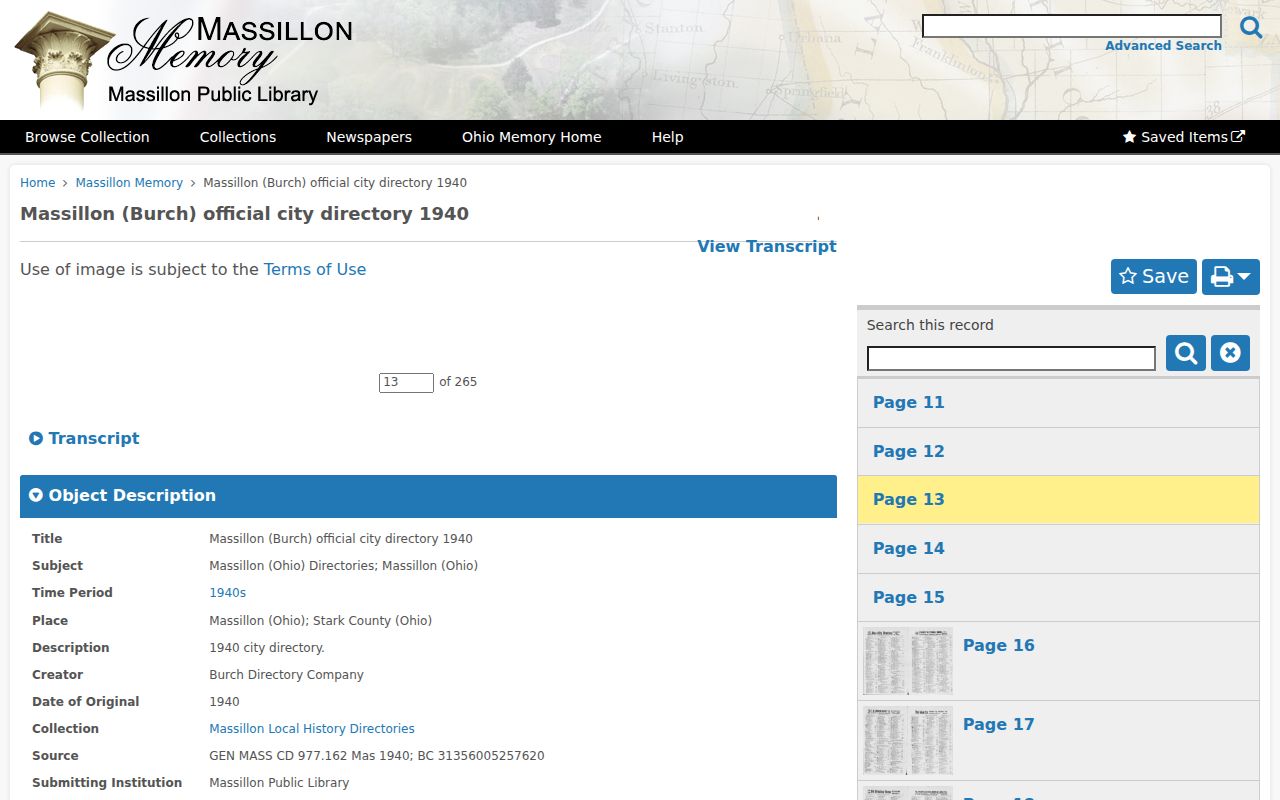Click the Home breadcrumb link
This screenshot has width=1280, height=800.
click(x=38, y=183)
